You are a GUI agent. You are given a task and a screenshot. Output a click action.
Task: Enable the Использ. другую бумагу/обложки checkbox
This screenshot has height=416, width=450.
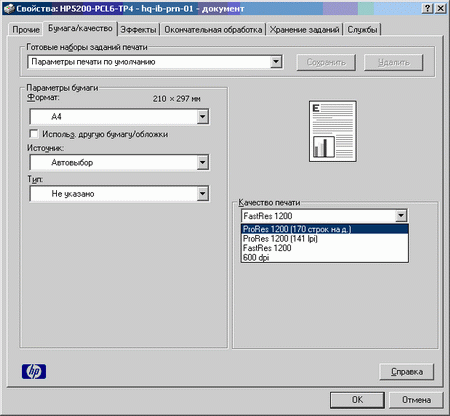click(34, 134)
